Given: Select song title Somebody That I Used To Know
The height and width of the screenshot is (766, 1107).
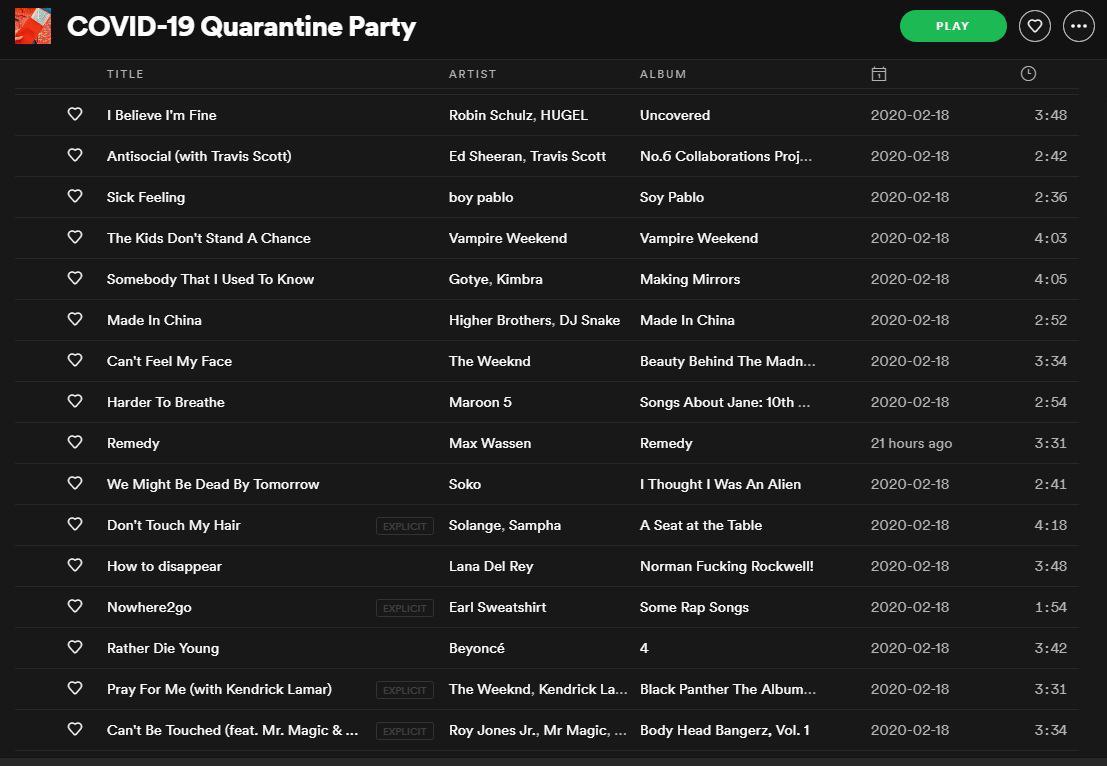Looking at the screenshot, I should [x=210, y=280].
